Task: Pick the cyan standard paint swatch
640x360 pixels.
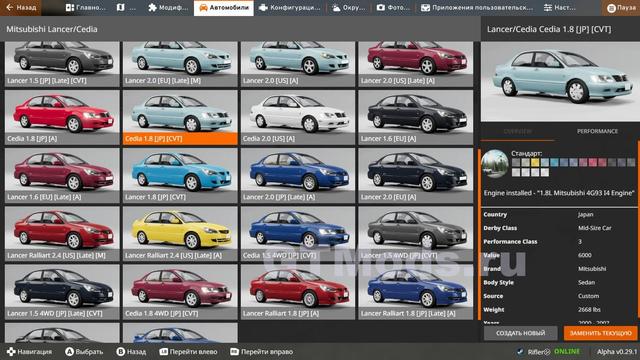Action: (554, 162)
